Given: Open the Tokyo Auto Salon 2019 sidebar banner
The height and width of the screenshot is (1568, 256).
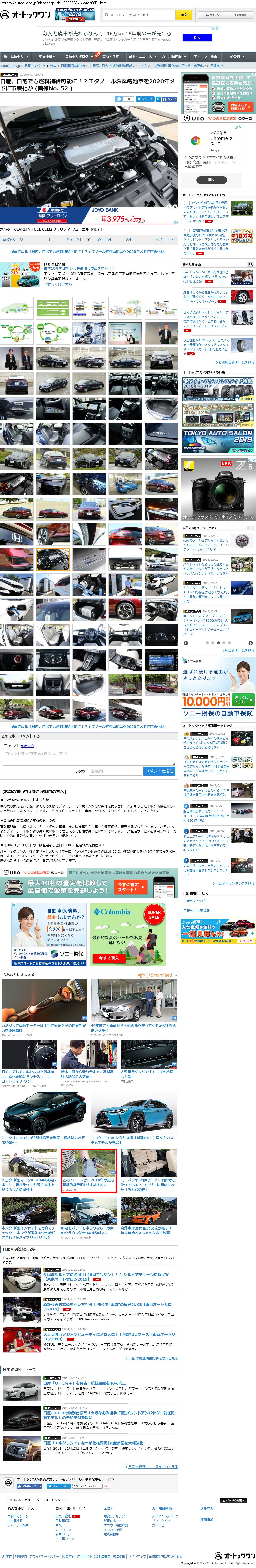Looking at the screenshot, I should (218, 441).
